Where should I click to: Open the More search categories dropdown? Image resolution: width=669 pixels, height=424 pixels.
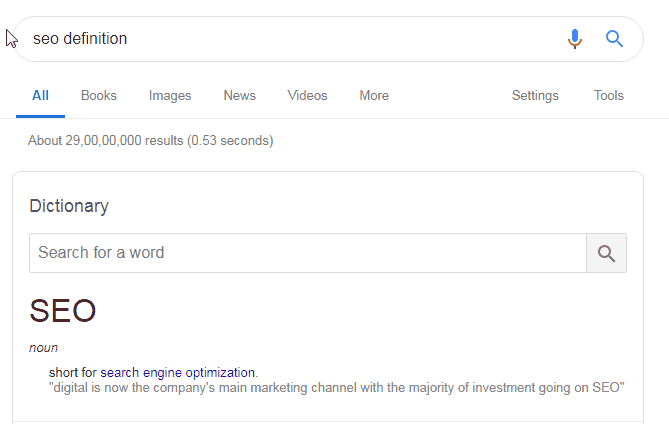tap(374, 96)
